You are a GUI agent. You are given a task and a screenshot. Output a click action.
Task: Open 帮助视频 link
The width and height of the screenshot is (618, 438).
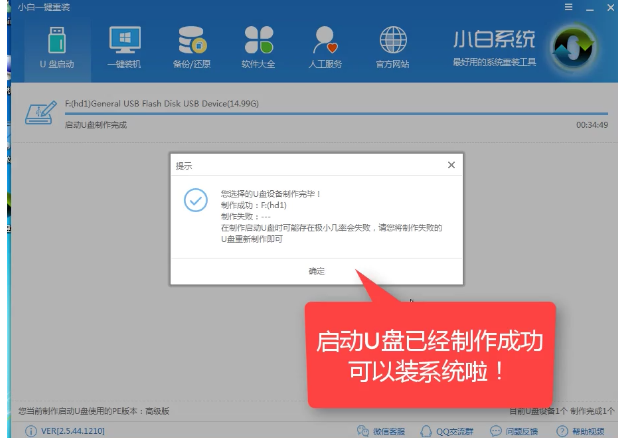[x=580, y=431]
